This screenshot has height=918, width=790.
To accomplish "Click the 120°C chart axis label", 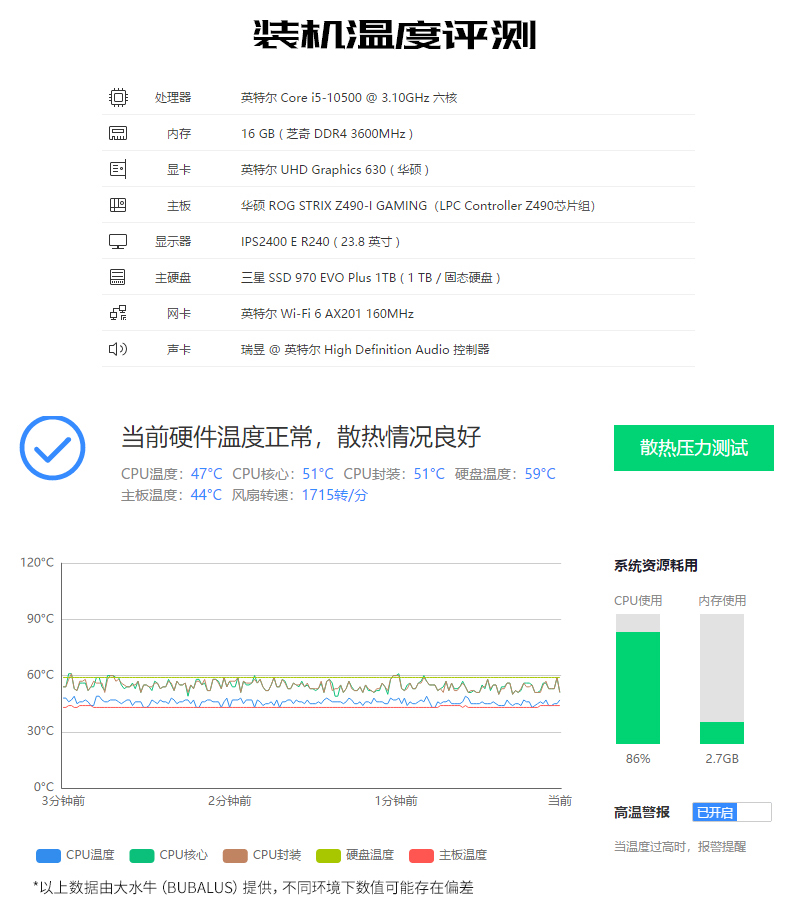I will [x=37, y=562].
